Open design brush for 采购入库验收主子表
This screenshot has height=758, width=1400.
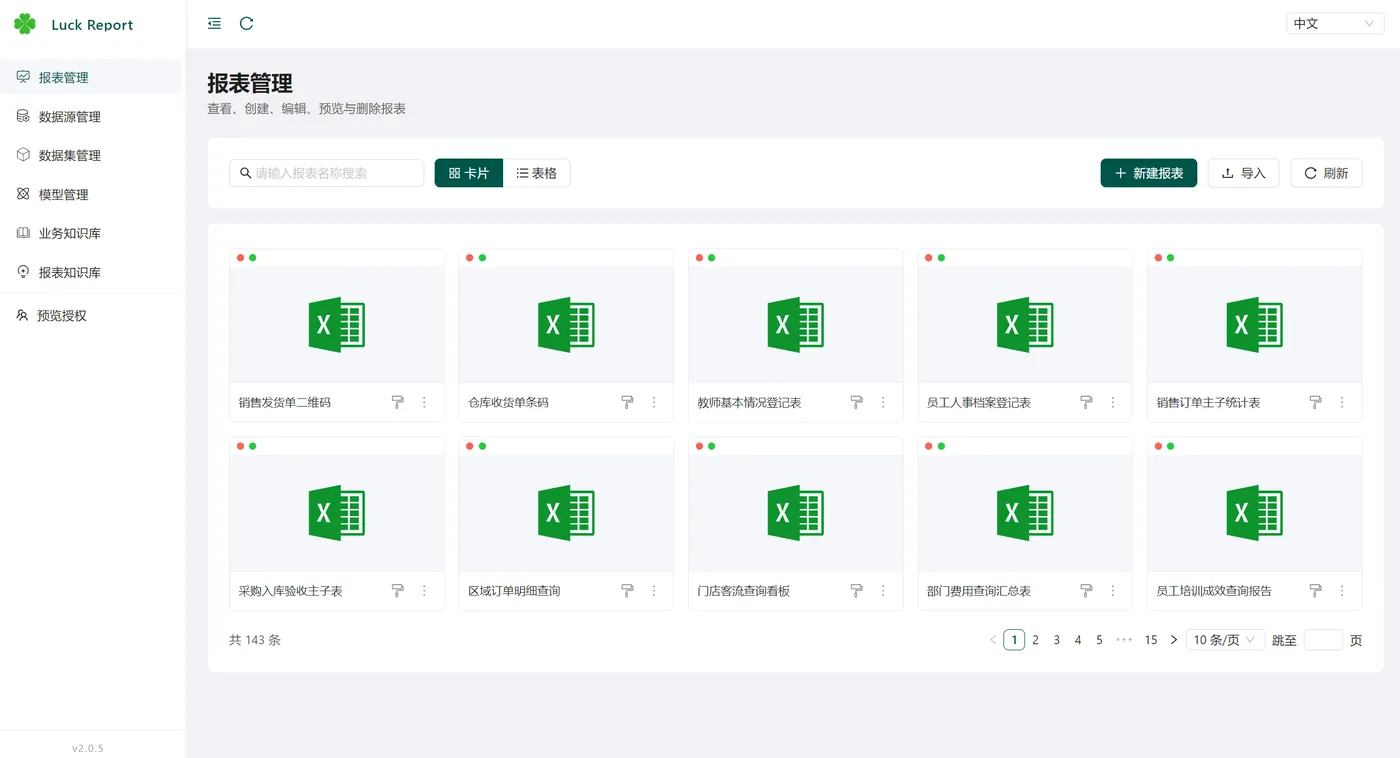point(398,591)
